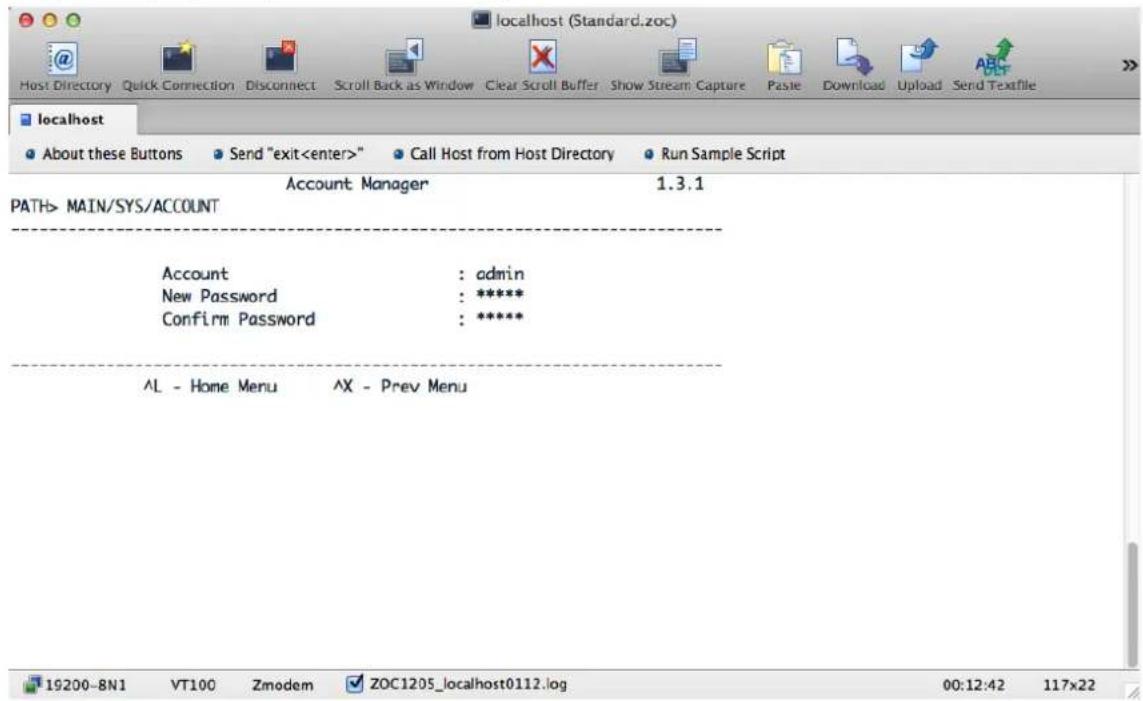
Task: Click the yellow minimize window button
Action: tap(50, 20)
